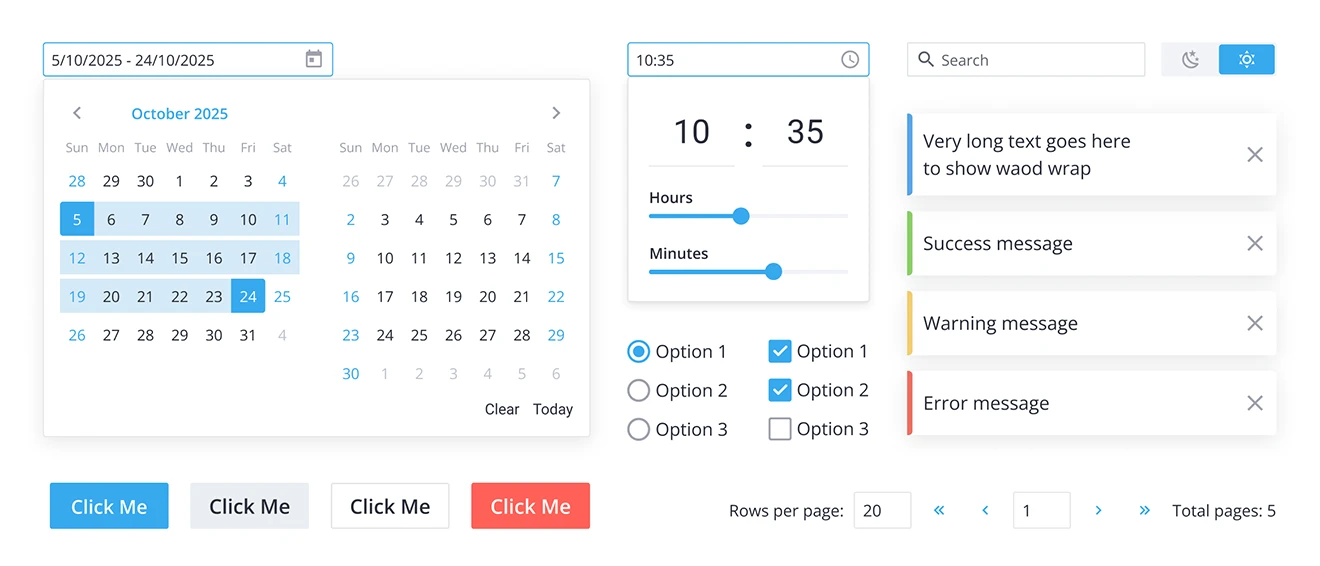Check the Option 3 checkbox
Viewport: 1320px width, 566px height.
pos(779,429)
